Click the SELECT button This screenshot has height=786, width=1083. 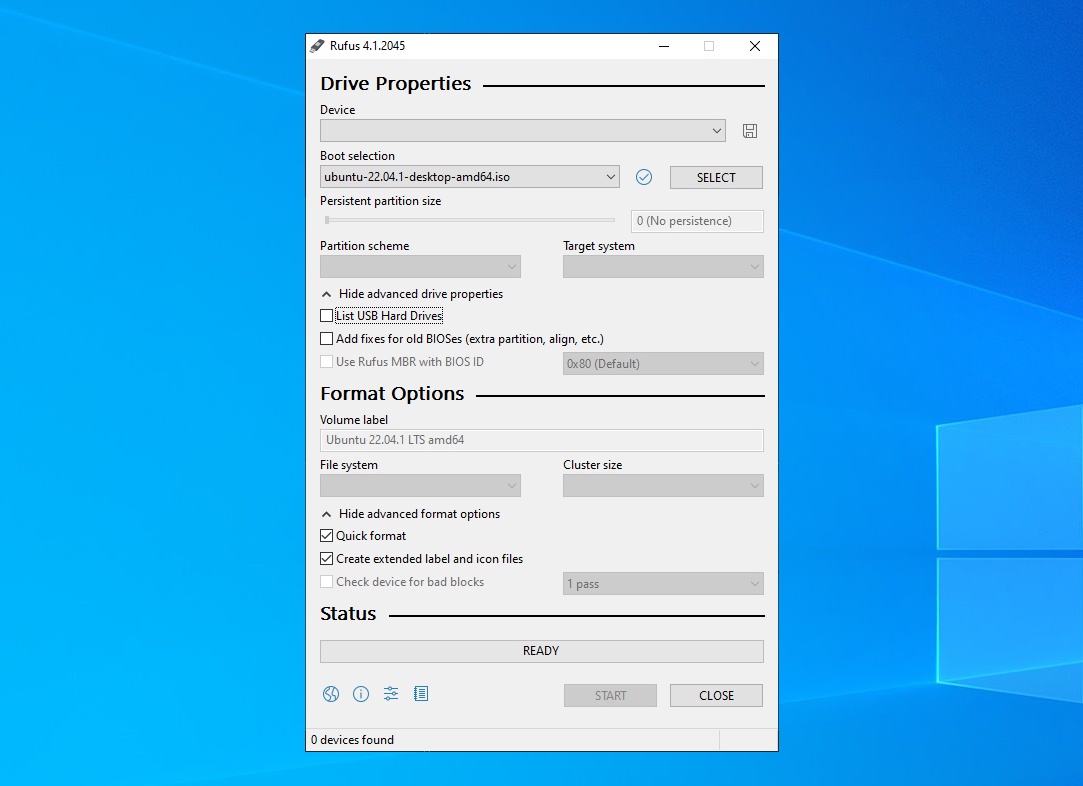[x=716, y=178]
